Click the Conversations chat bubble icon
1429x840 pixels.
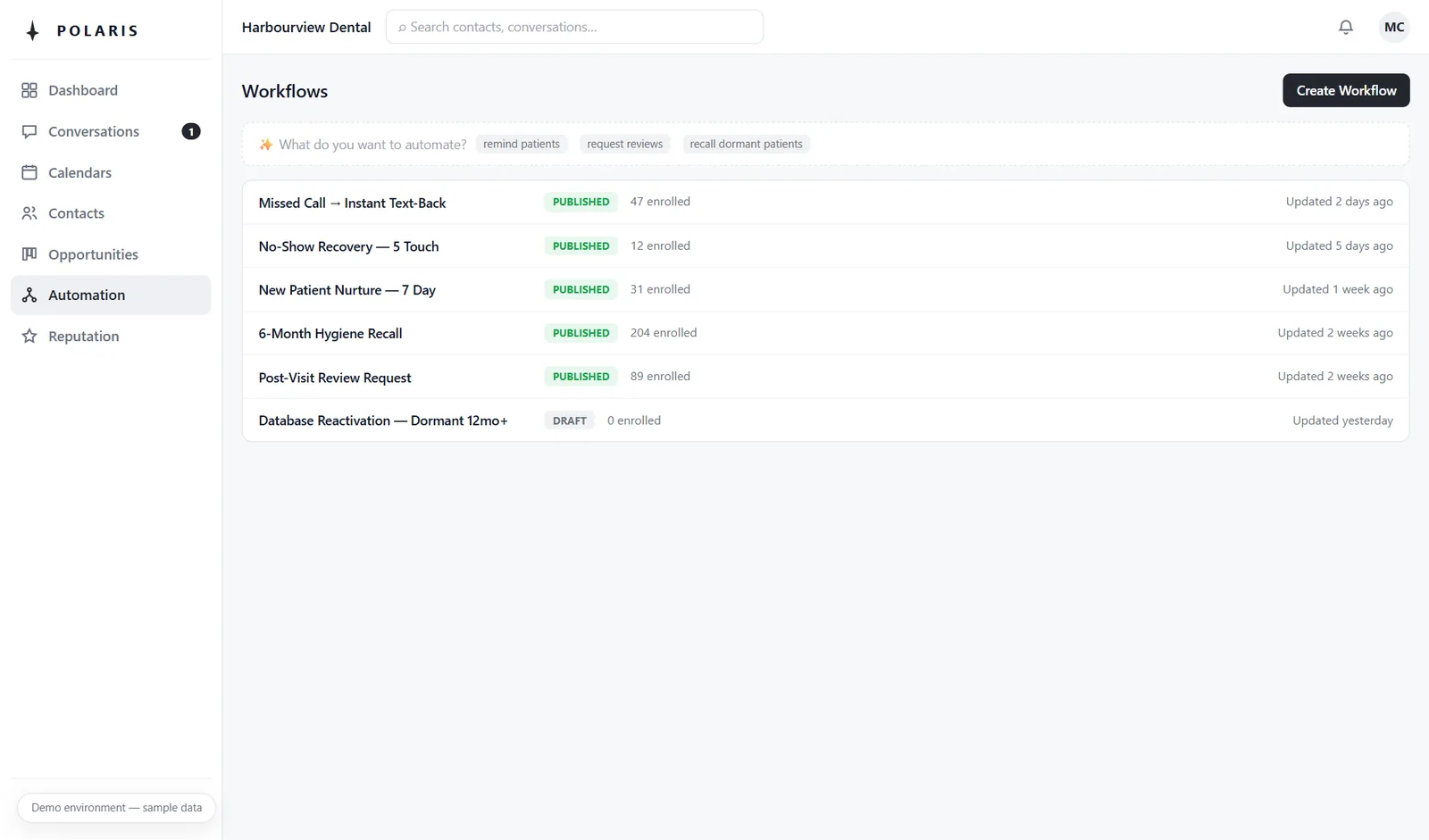(29, 131)
